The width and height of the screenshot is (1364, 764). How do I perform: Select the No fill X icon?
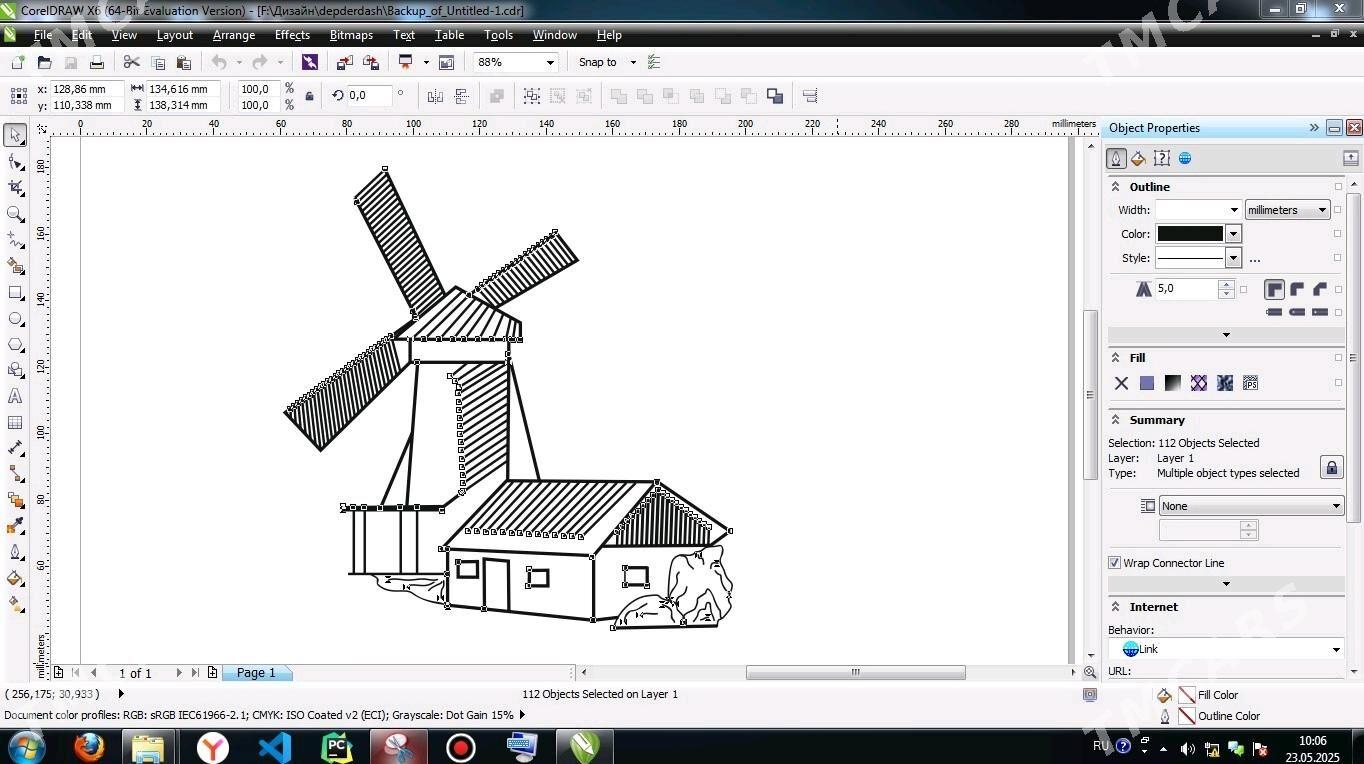point(1121,383)
